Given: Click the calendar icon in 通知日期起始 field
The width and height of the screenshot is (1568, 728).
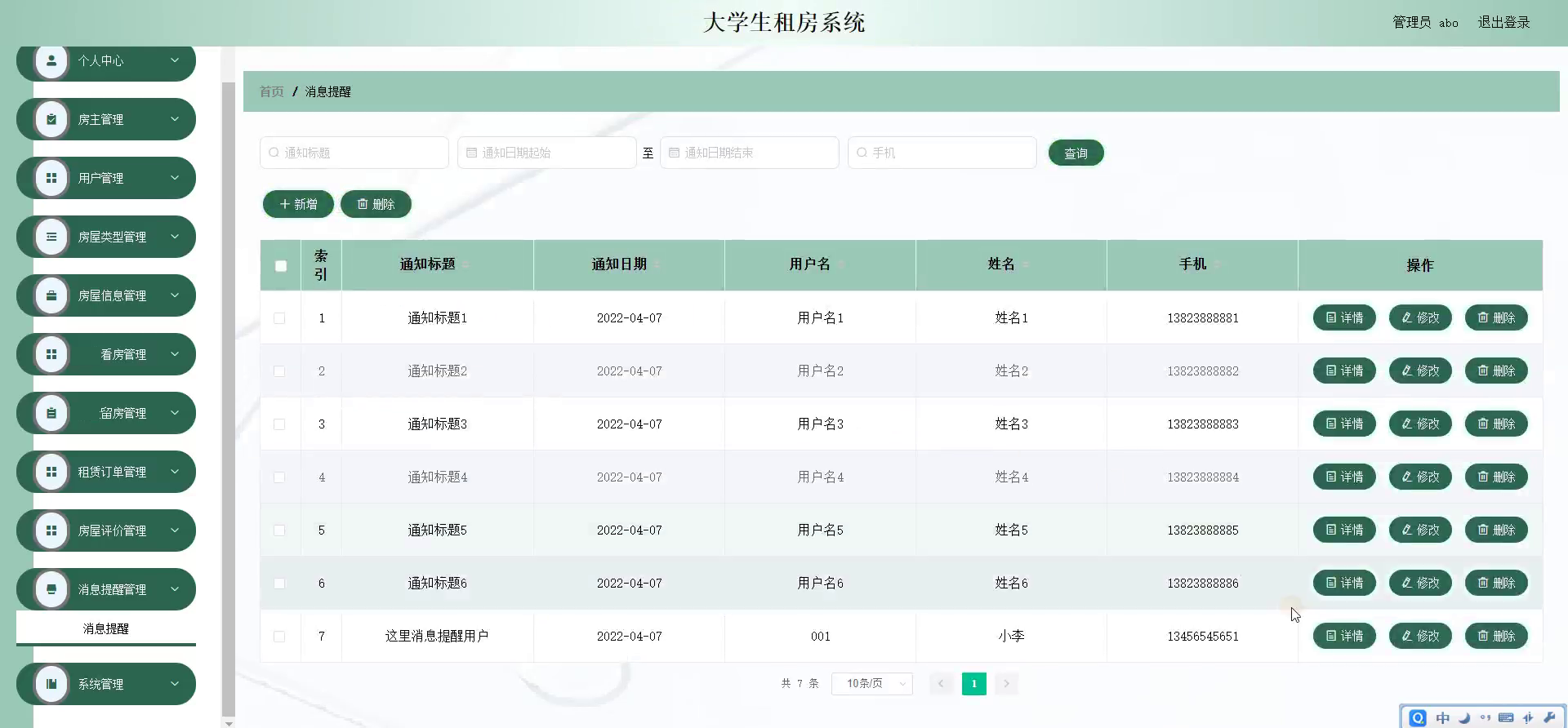Looking at the screenshot, I should coord(471,153).
